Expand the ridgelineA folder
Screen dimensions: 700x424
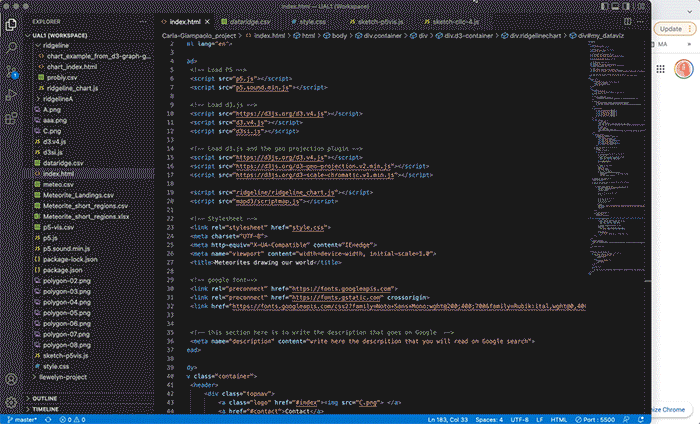click(59, 99)
